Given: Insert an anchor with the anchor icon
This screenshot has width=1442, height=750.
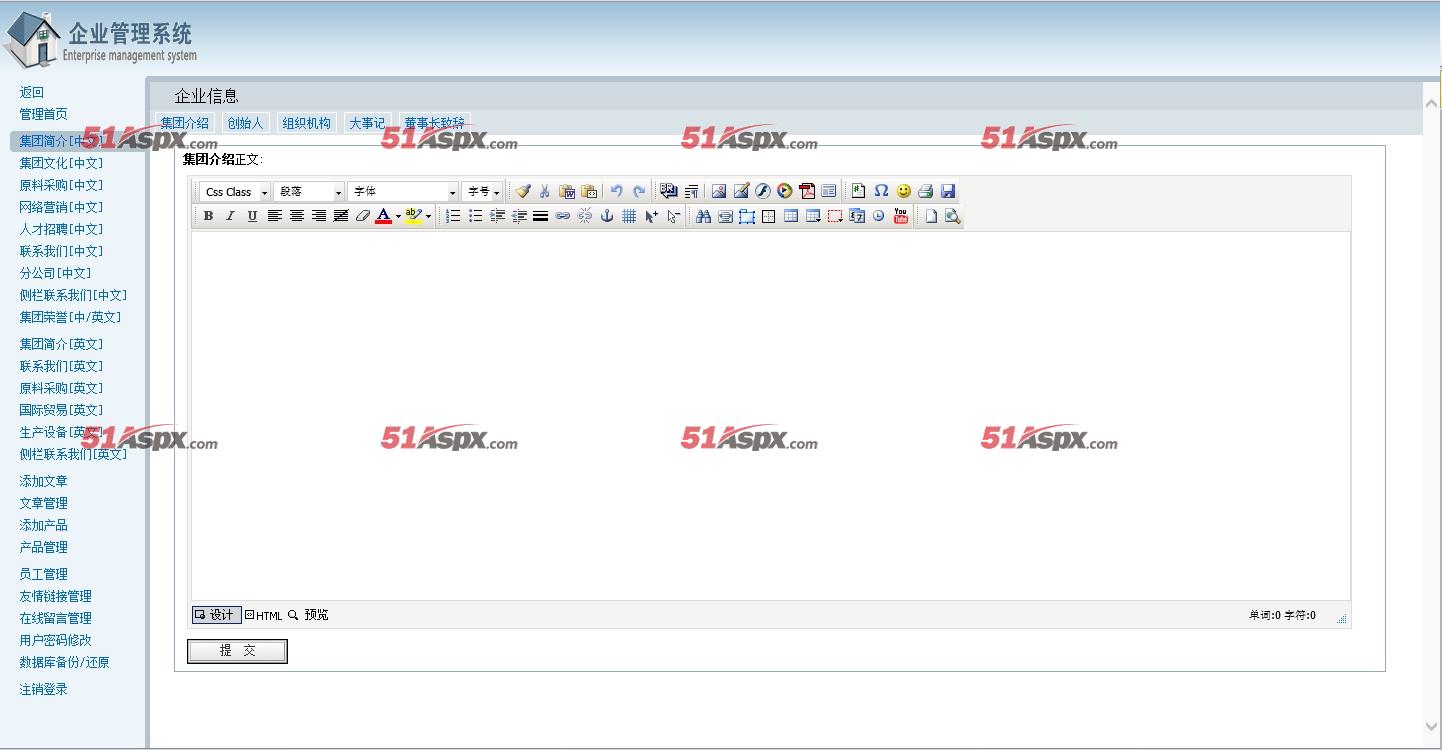Looking at the screenshot, I should pyautogui.click(x=607, y=216).
